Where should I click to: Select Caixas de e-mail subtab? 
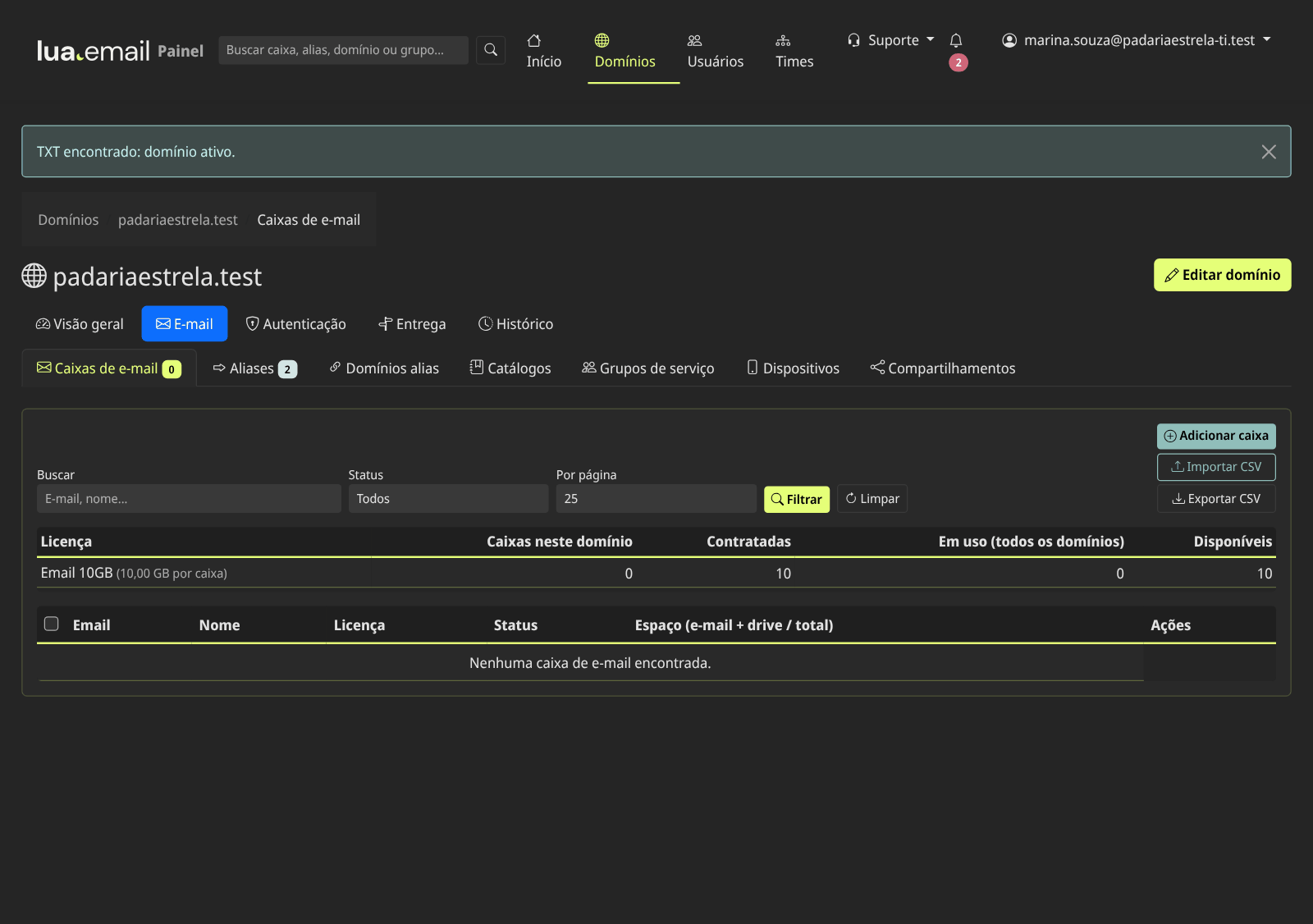pyautogui.click(x=109, y=368)
